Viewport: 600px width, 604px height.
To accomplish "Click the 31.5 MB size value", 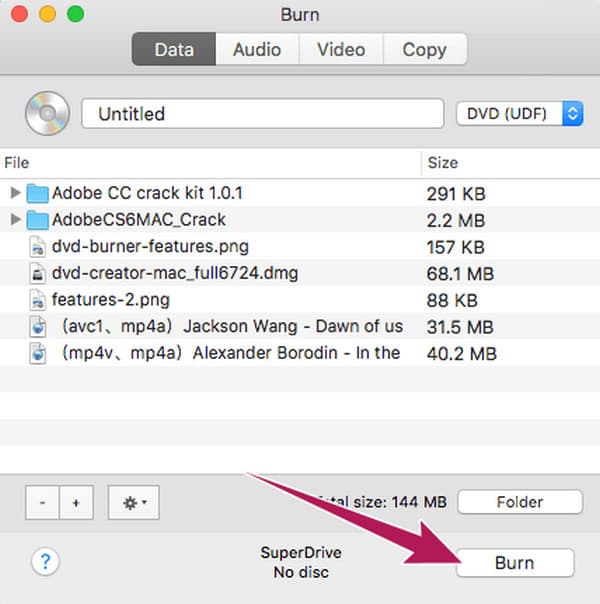I will (x=460, y=327).
